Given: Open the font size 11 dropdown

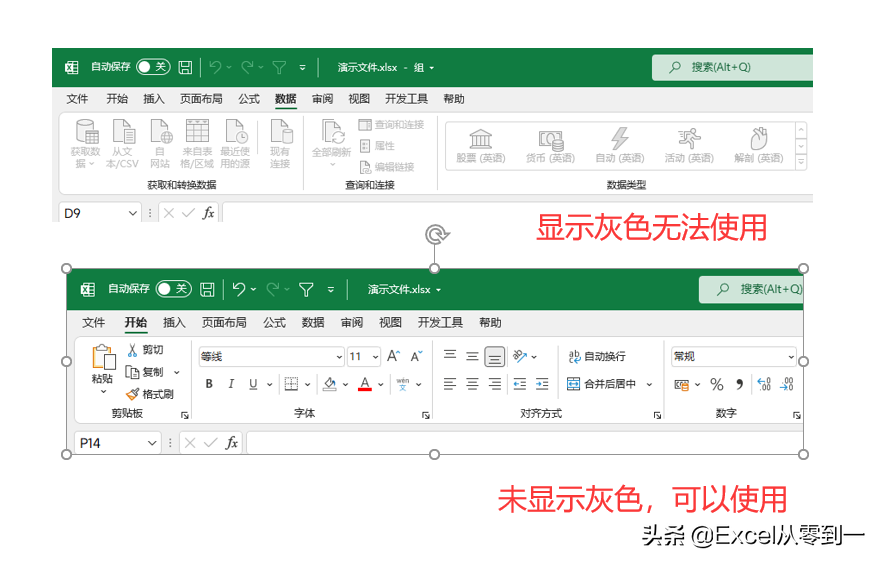Looking at the screenshot, I should (375, 357).
